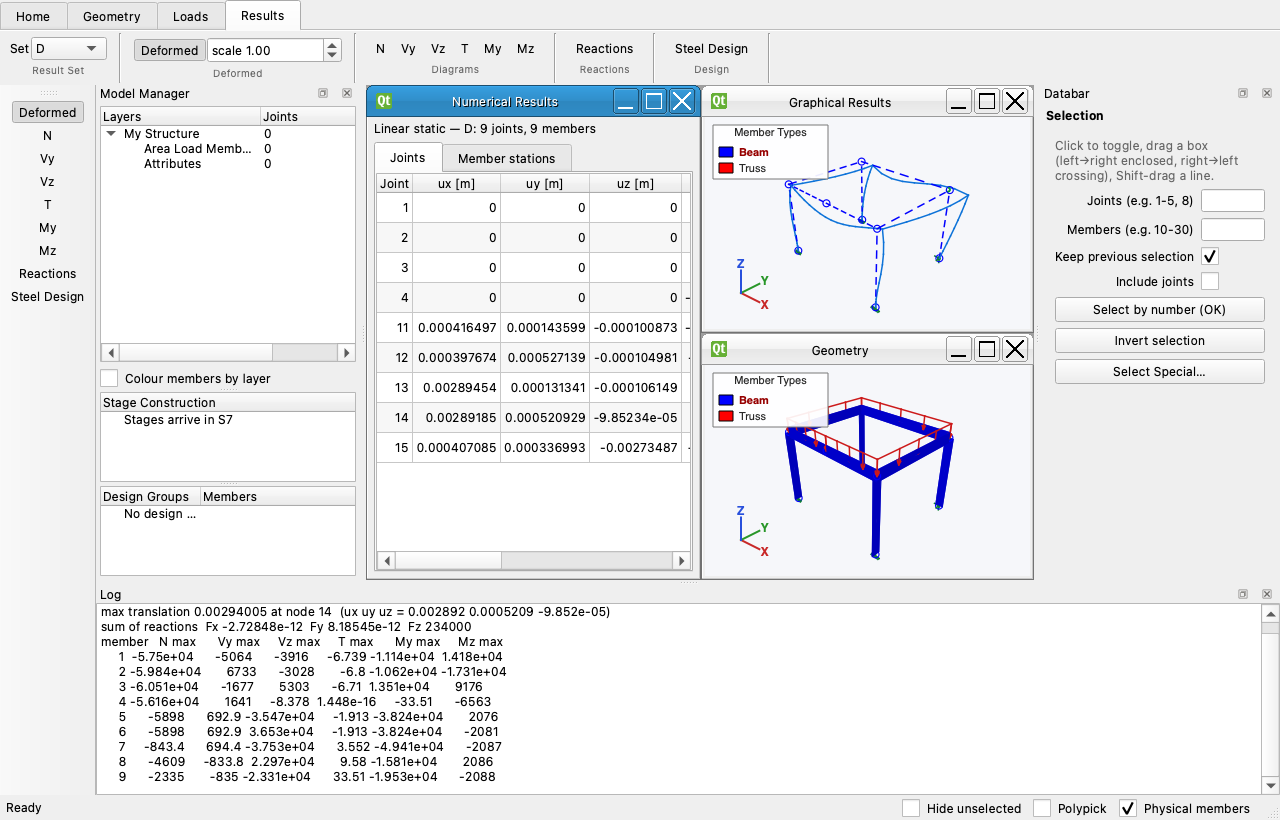Enable Hide unselected checkbox
Viewport: 1280px width, 820px height.
pos(911,808)
